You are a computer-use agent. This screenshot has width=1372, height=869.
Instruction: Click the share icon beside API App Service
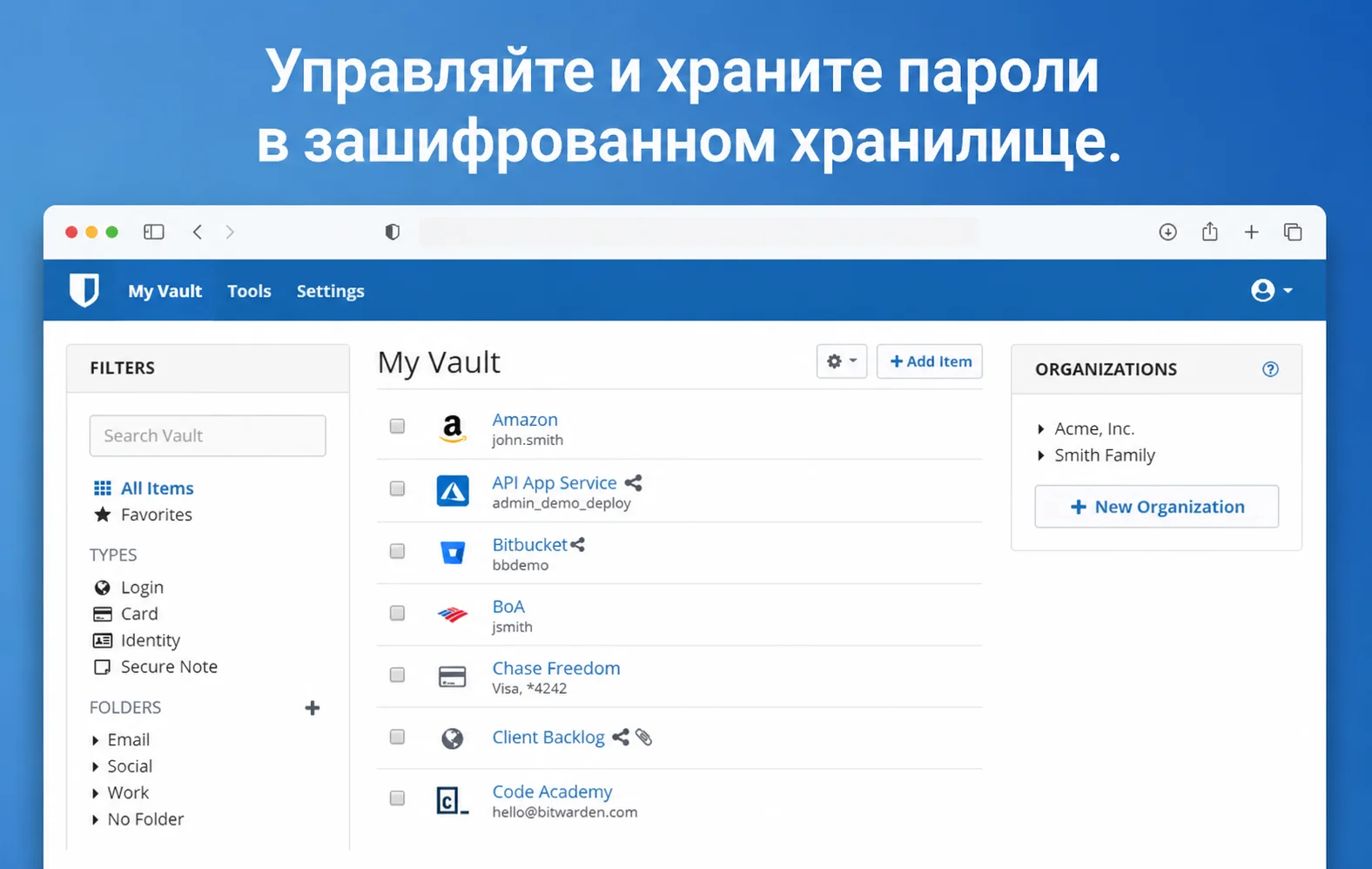tap(634, 482)
